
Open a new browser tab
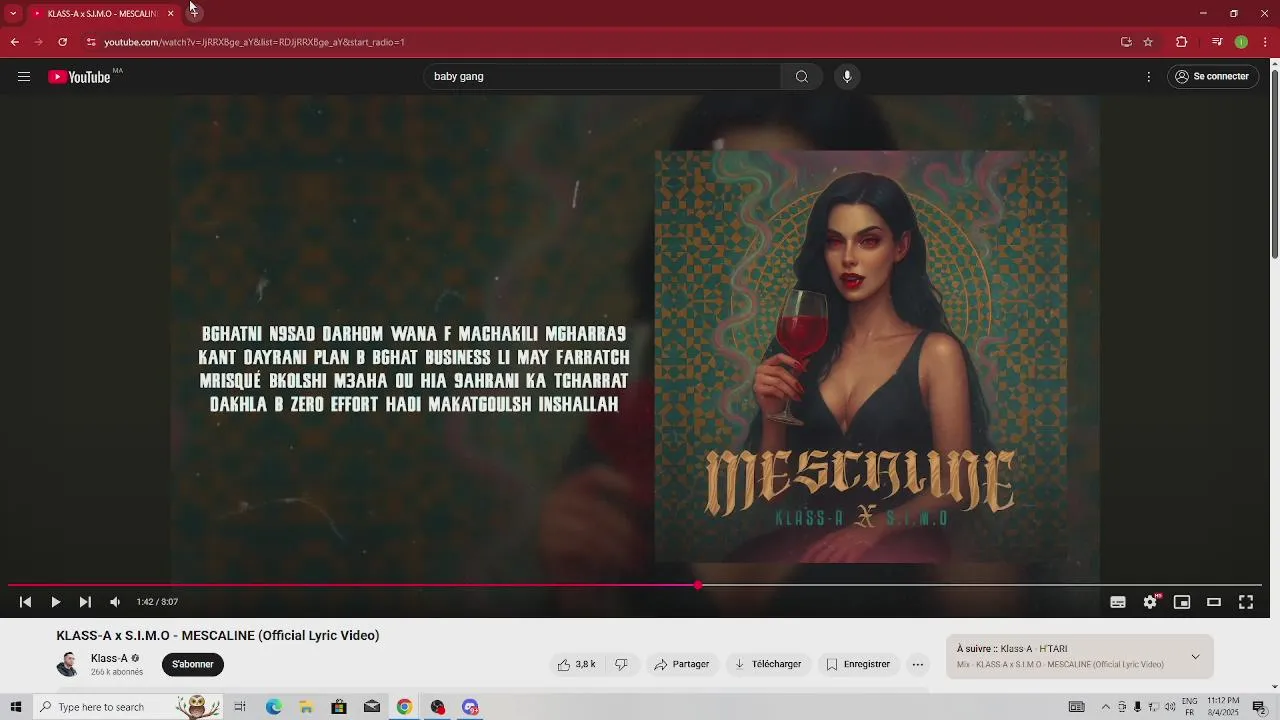pyautogui.click(x=194, y=13)
